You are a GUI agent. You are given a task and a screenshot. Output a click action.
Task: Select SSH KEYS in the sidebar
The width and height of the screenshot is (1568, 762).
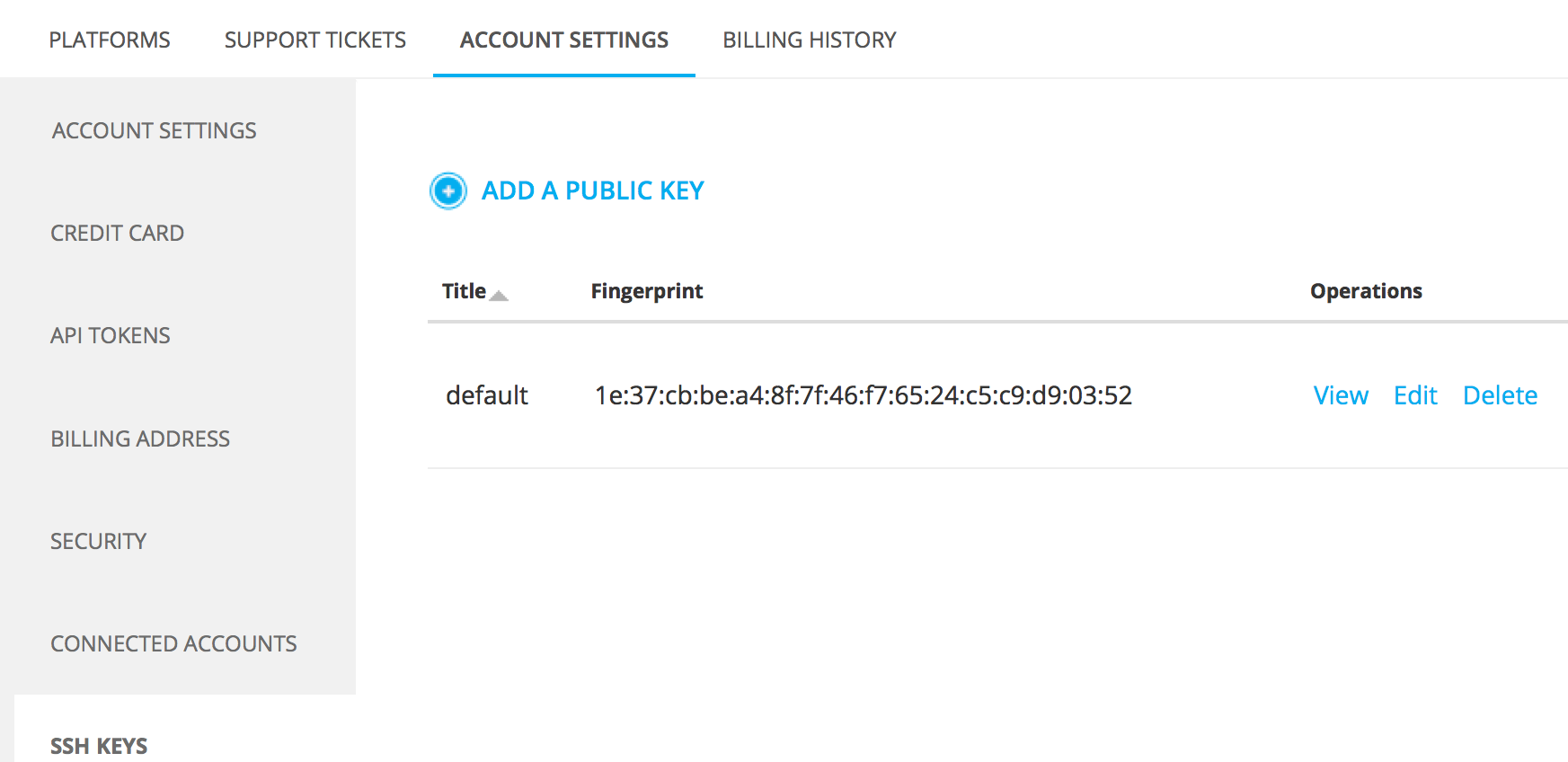(99, 745)
